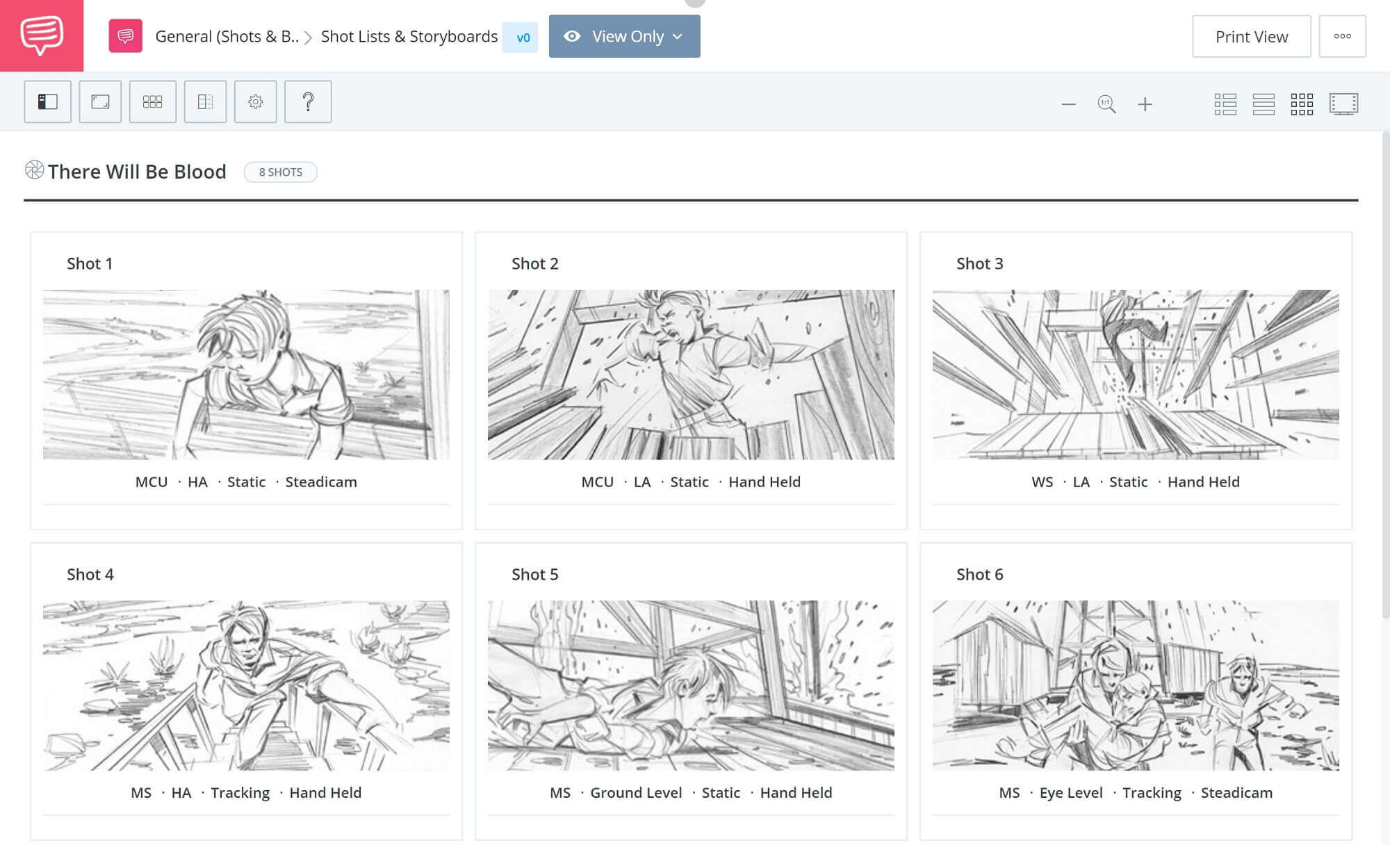This screenshot has width=1390, height=868.
Task: Open Print View button
Action: [1251, 36]
